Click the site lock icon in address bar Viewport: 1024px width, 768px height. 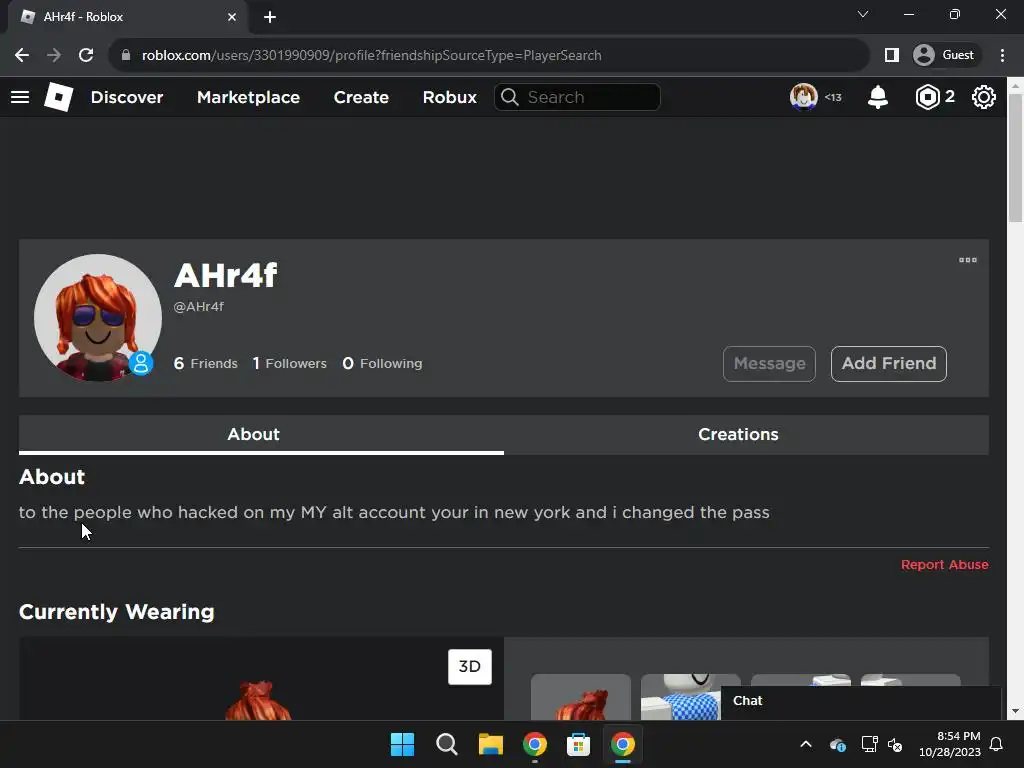(x=126, y=56)
